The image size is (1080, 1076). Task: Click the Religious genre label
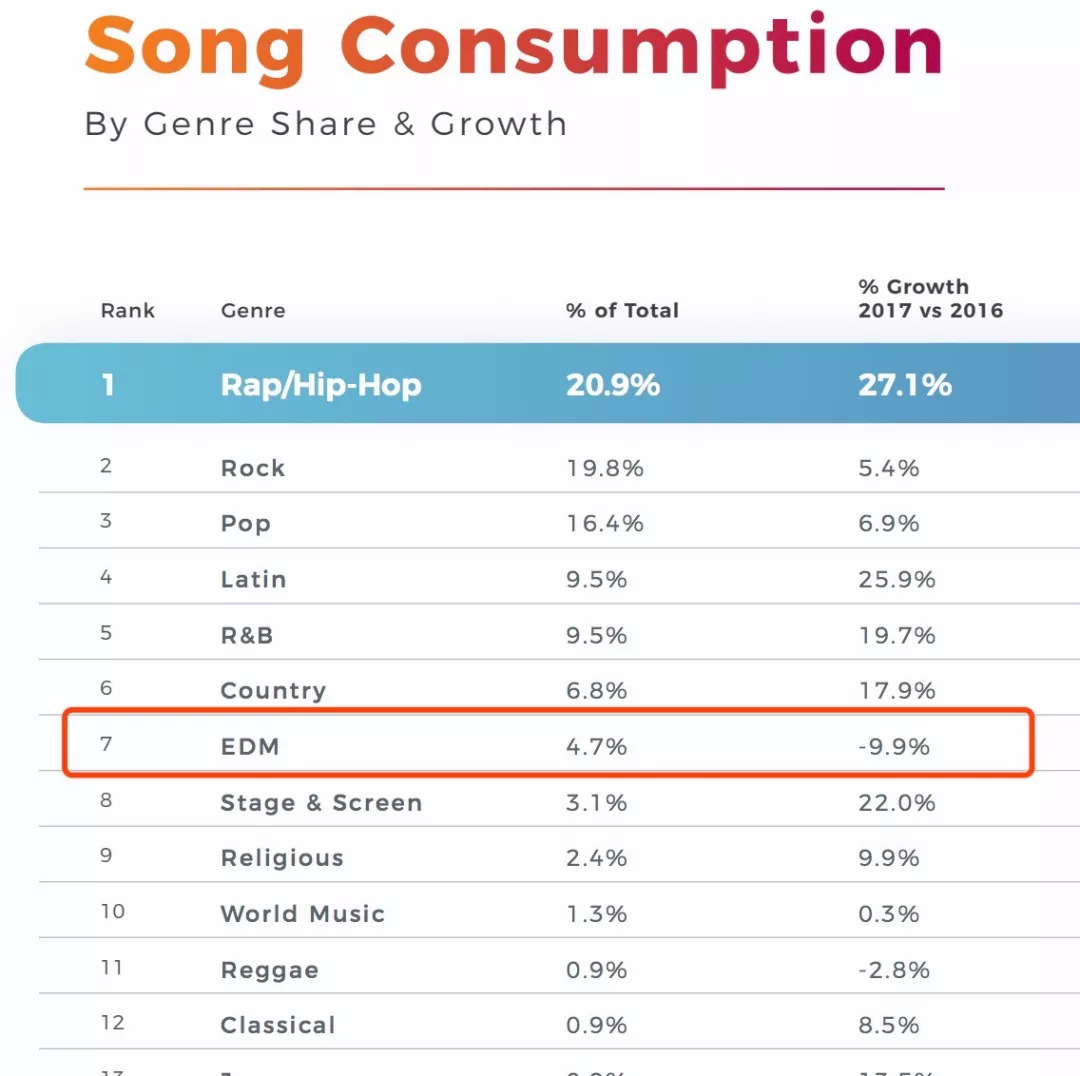coord(282,858)
